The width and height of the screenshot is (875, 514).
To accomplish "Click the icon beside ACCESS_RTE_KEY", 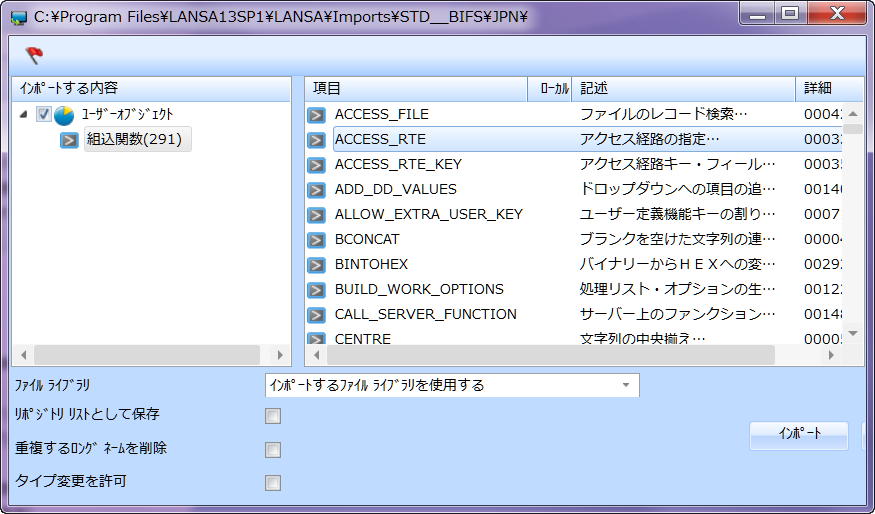I will point(316,165).
